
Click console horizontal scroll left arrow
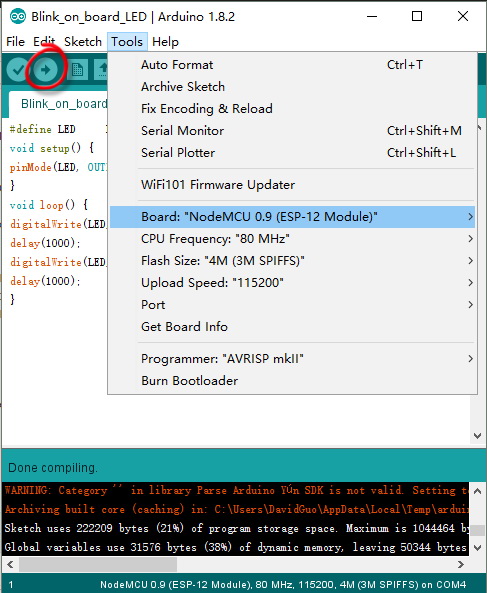coord(10,565)
